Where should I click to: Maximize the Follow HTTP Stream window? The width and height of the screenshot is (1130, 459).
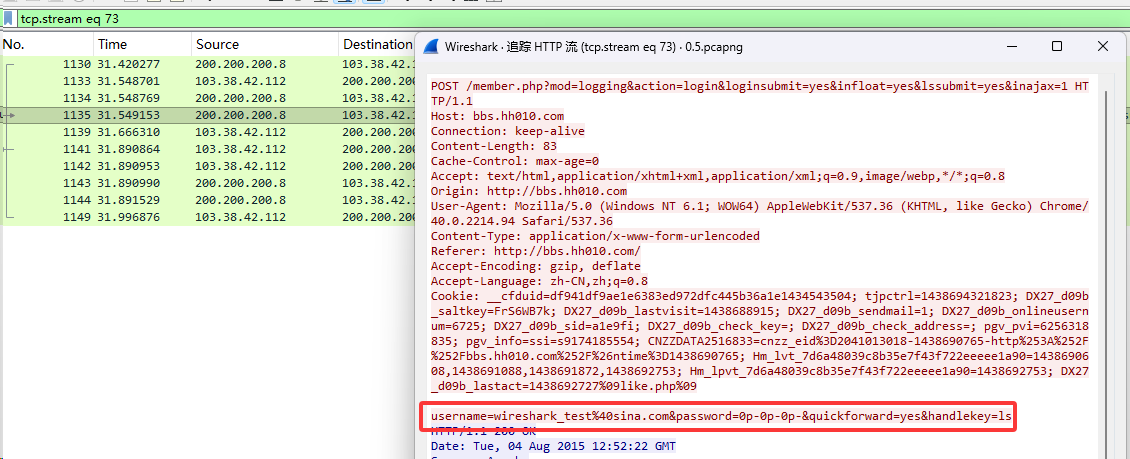pos(1057,47)
